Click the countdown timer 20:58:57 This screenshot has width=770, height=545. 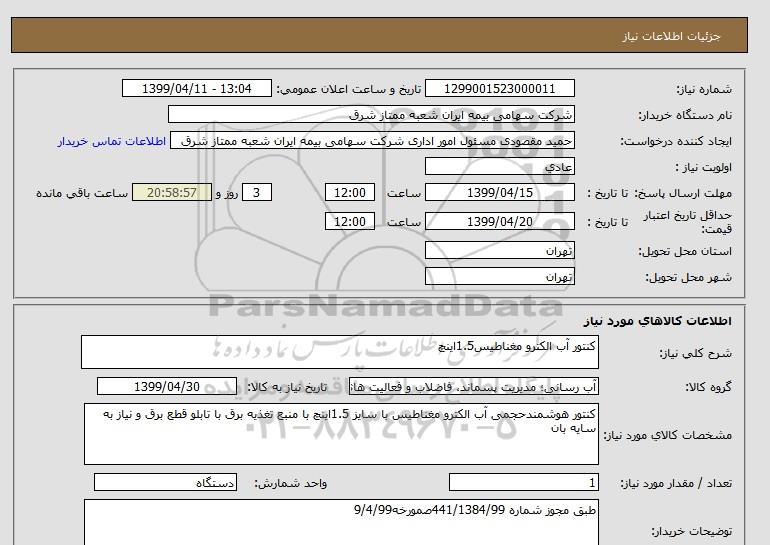click(172, 192)
